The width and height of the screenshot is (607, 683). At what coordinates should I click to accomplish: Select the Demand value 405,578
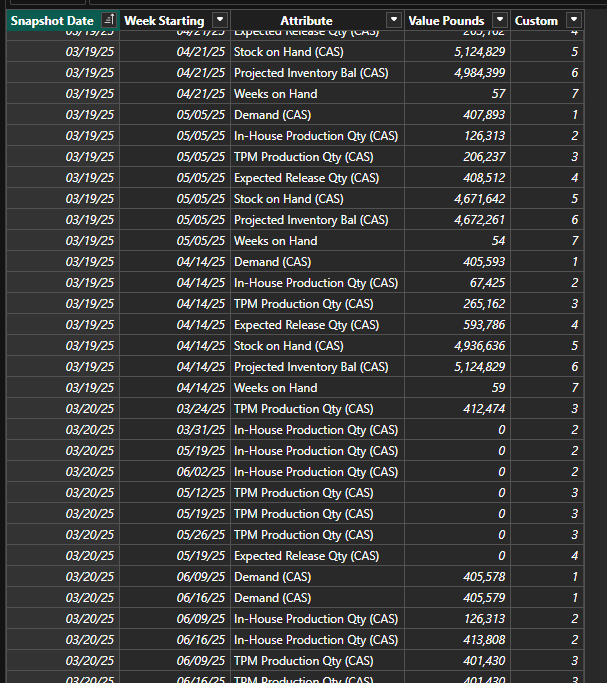[484, 577]
